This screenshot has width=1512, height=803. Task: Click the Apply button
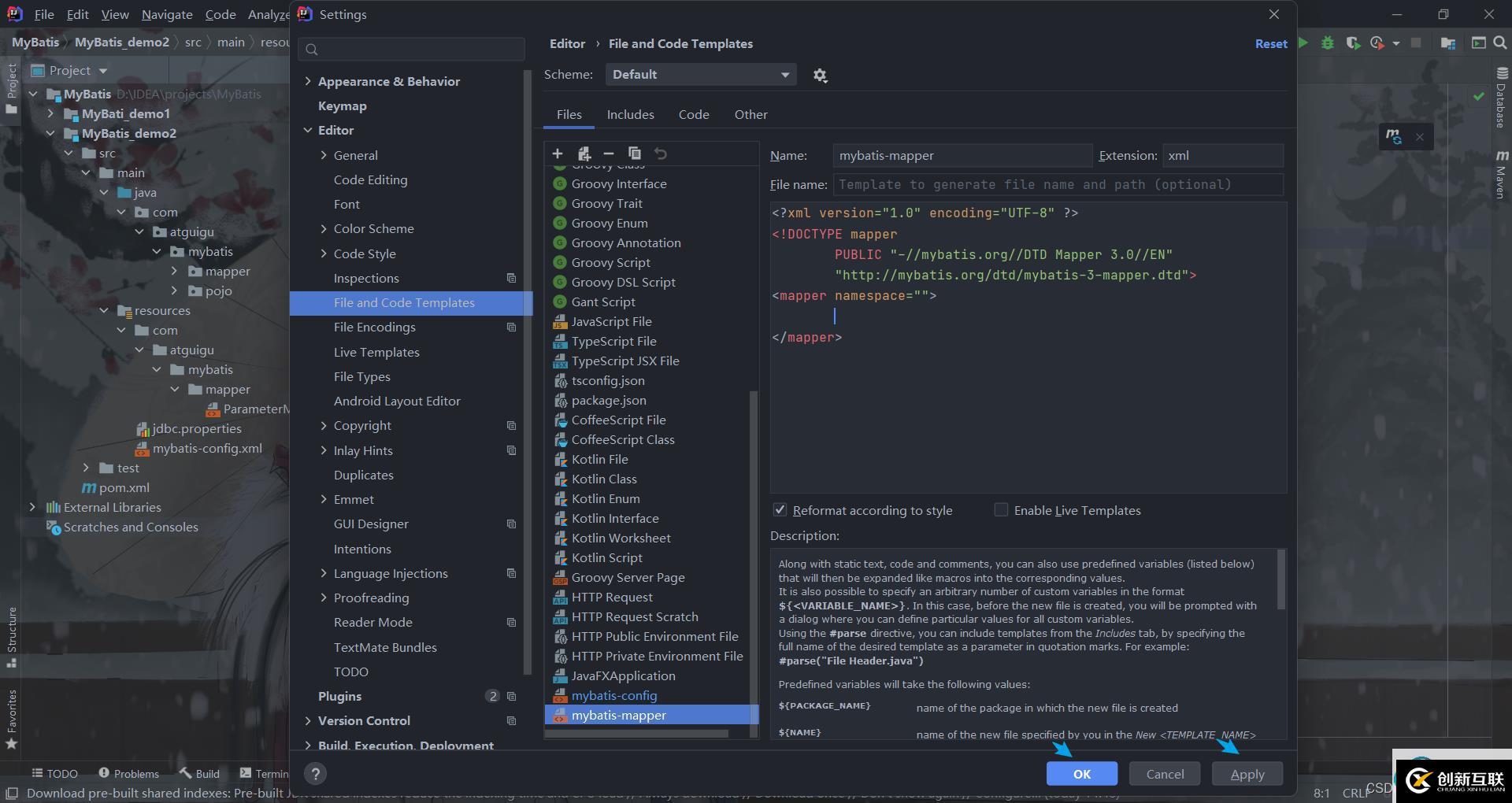point(1247,774)
